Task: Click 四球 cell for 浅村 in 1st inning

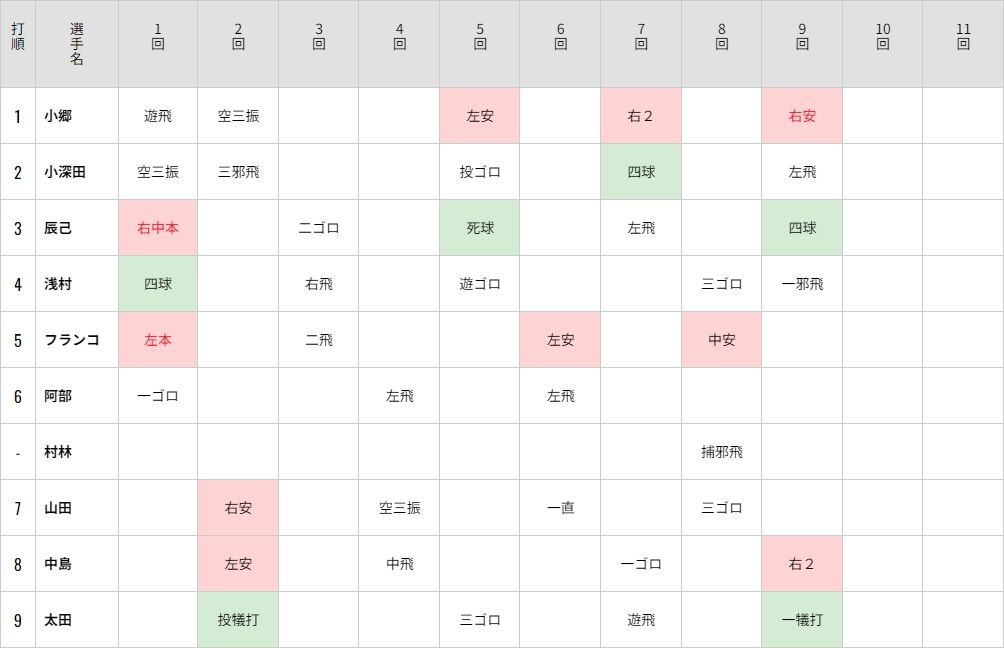Action: coord(158,284)
